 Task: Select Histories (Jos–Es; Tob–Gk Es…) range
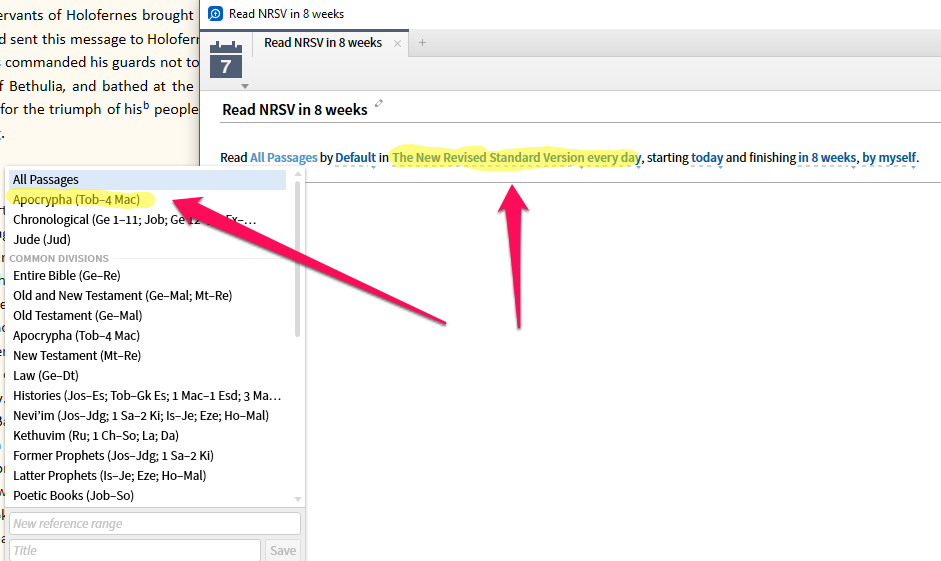click(x=147, y=395)
